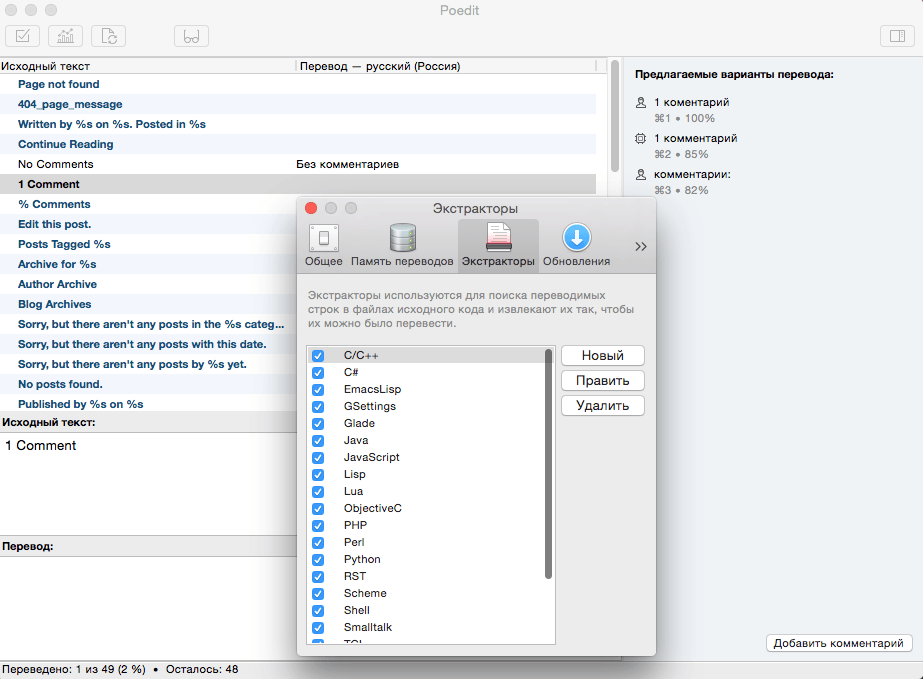The width and height of the screenshot is (923, 679).
Task: Open the Память переводов preferences tab
Action: click(402, 246)
